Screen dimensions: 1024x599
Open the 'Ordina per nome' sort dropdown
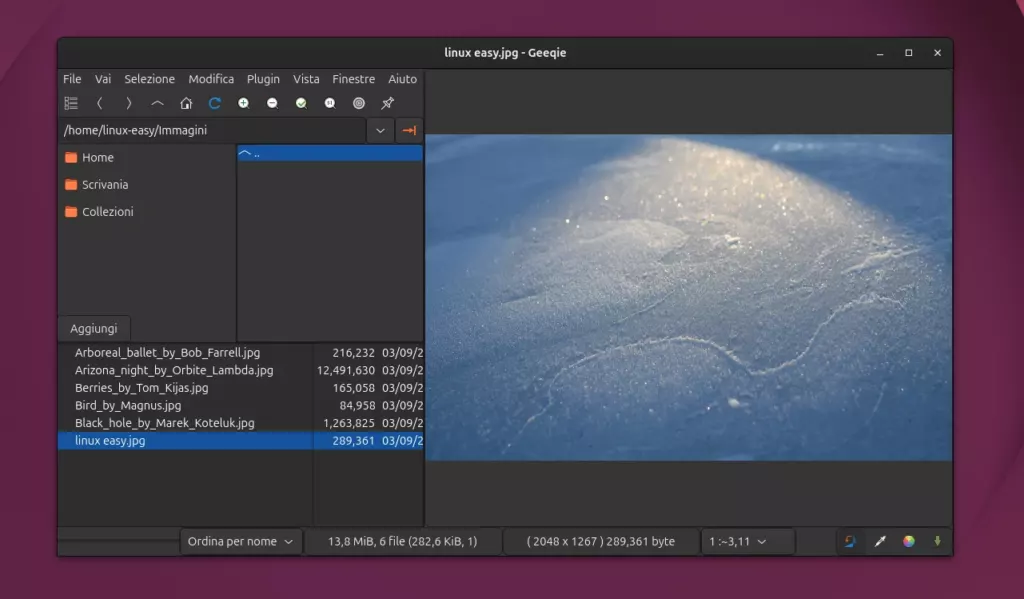pyautogui.click(x=240, y=542)
